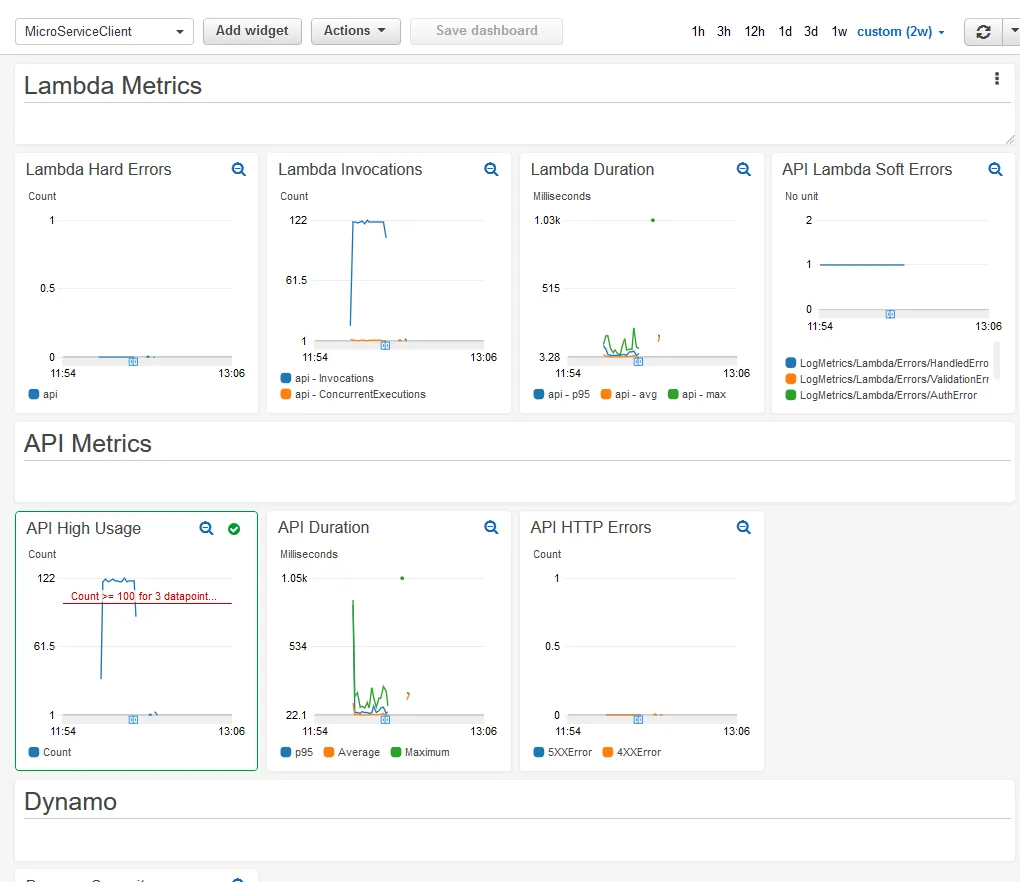Image resolution: width=1020 pixels, height=882 pixels.
Task: Enlarge the Lambda Duration graph
Action: 743,170
